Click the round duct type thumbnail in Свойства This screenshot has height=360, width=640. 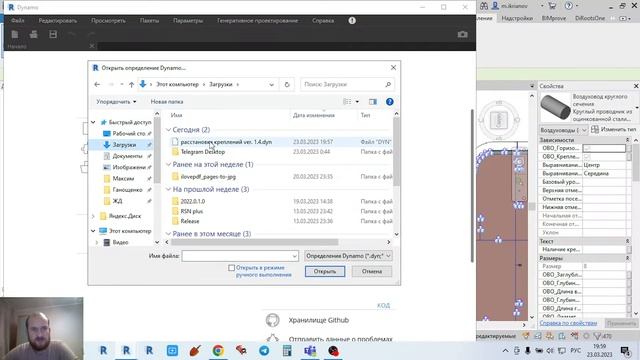pos(555,107)
